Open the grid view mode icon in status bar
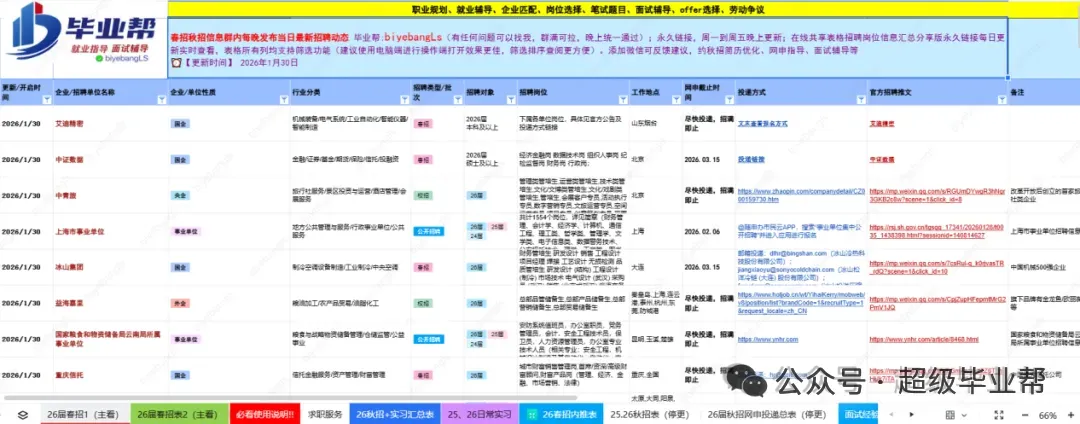Viewport: 1080px width, 424px height. tap(950, 415)
